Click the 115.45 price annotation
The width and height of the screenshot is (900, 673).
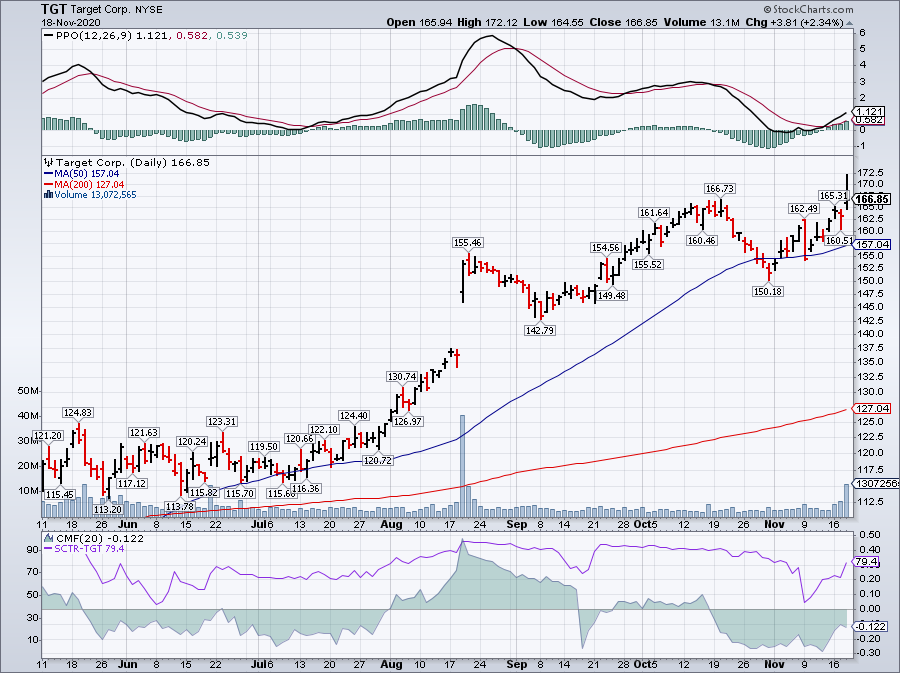point(60,495)
